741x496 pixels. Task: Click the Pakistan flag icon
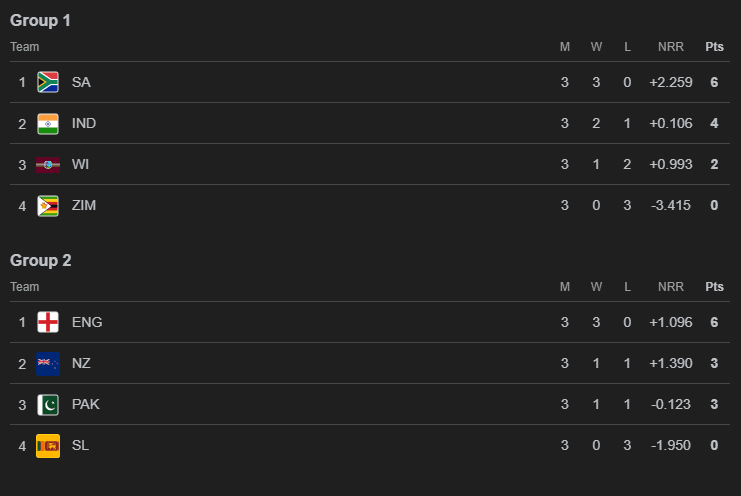point(47,404)
